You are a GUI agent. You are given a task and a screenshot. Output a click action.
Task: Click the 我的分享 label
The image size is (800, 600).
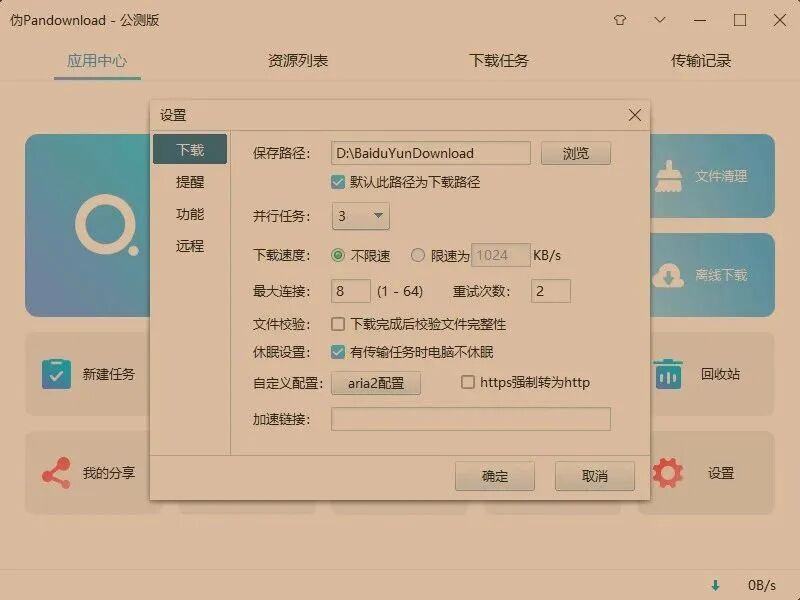(x=109, y=473)
